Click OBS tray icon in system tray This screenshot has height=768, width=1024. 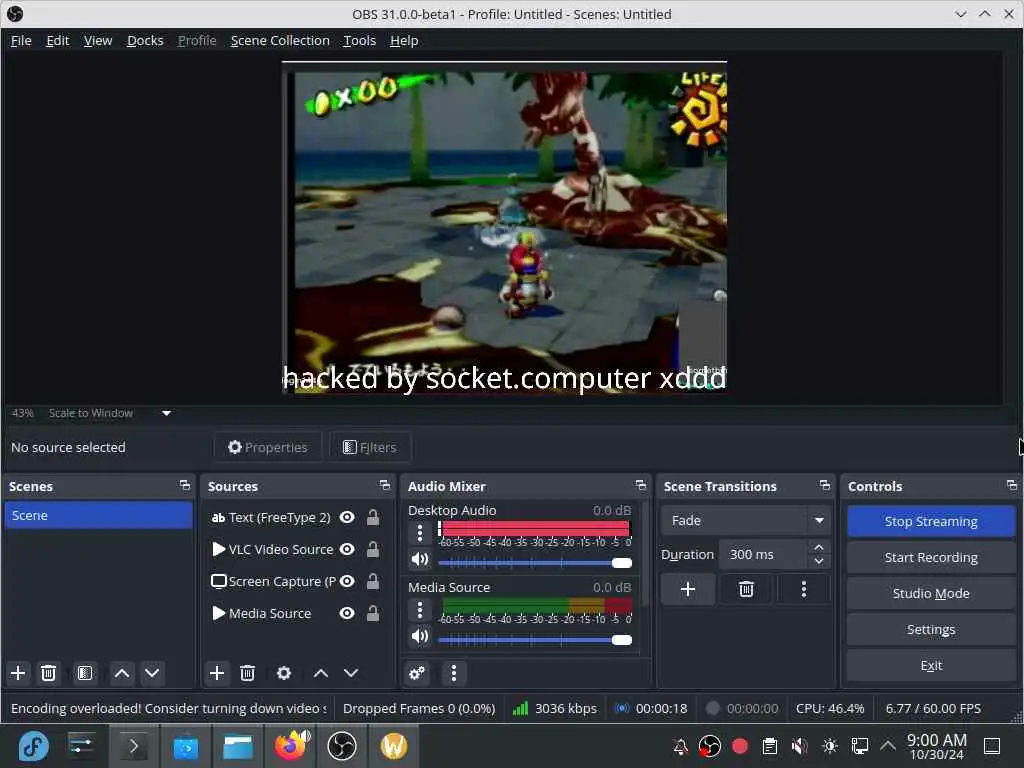[709, 745]
